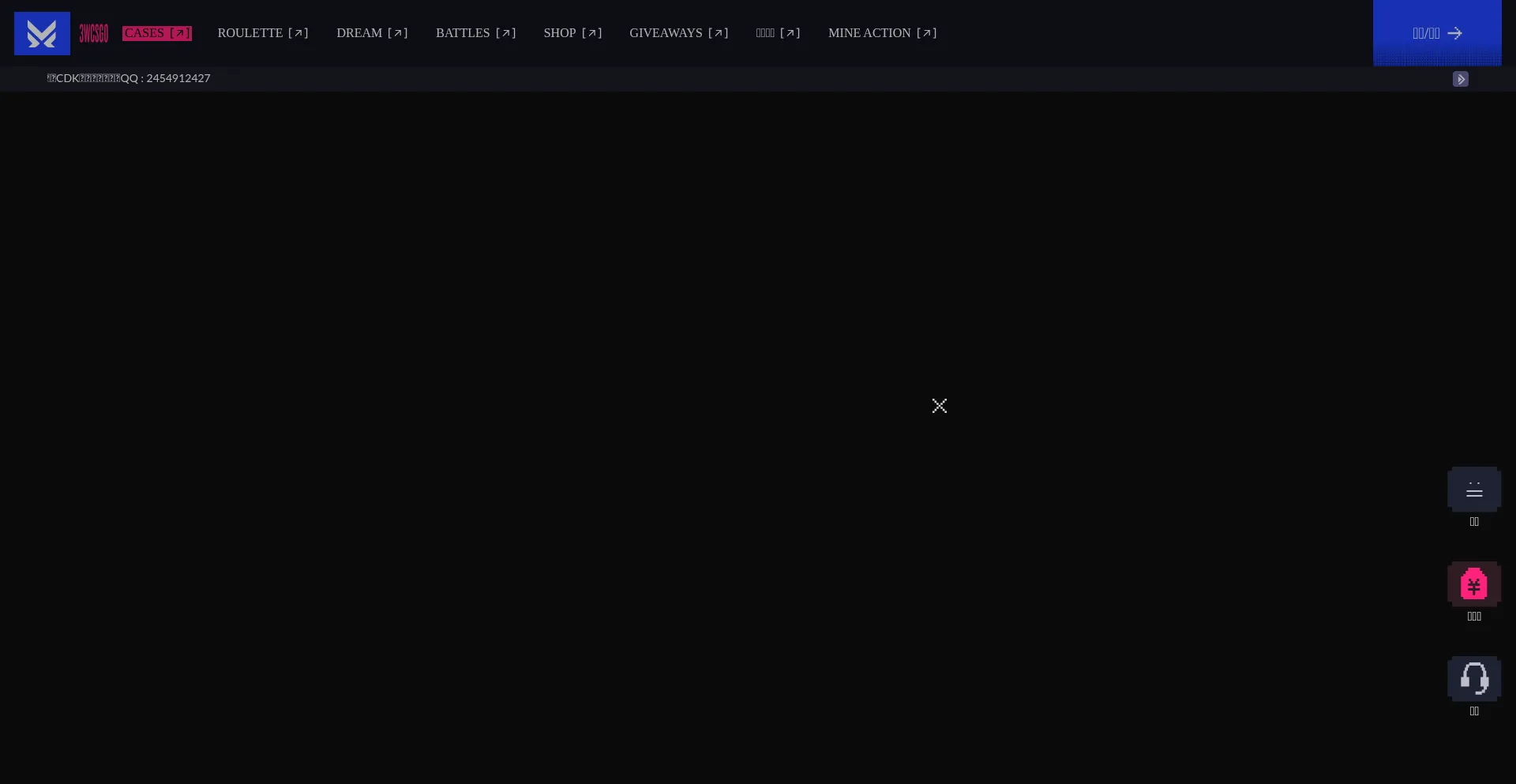Image resolution: width=1516 pixels, height=784 pixels.
Task: Click the arrow icon inside the blue login button
Action: coord(1455,33)
